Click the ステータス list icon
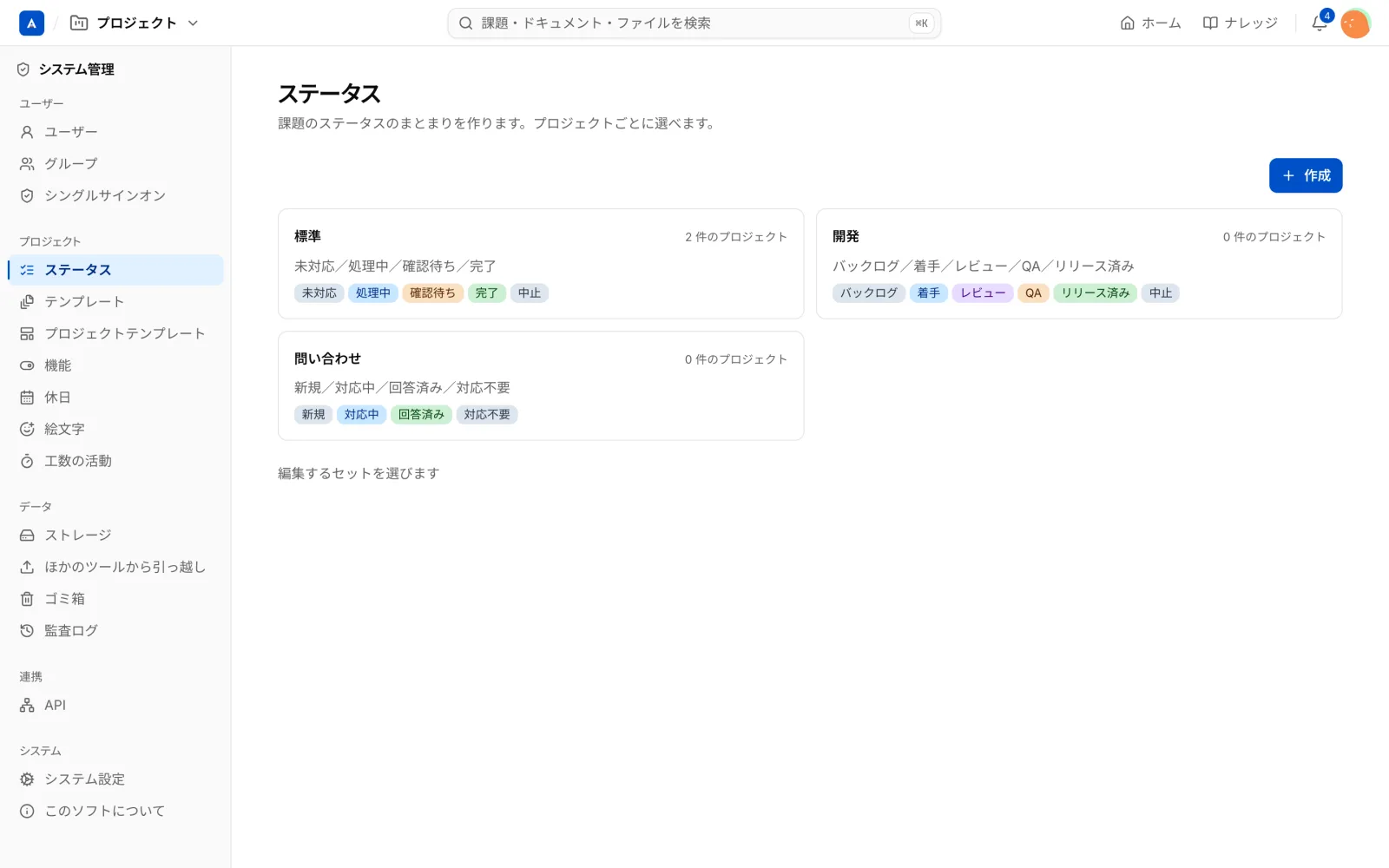 (x=27, y=270)
